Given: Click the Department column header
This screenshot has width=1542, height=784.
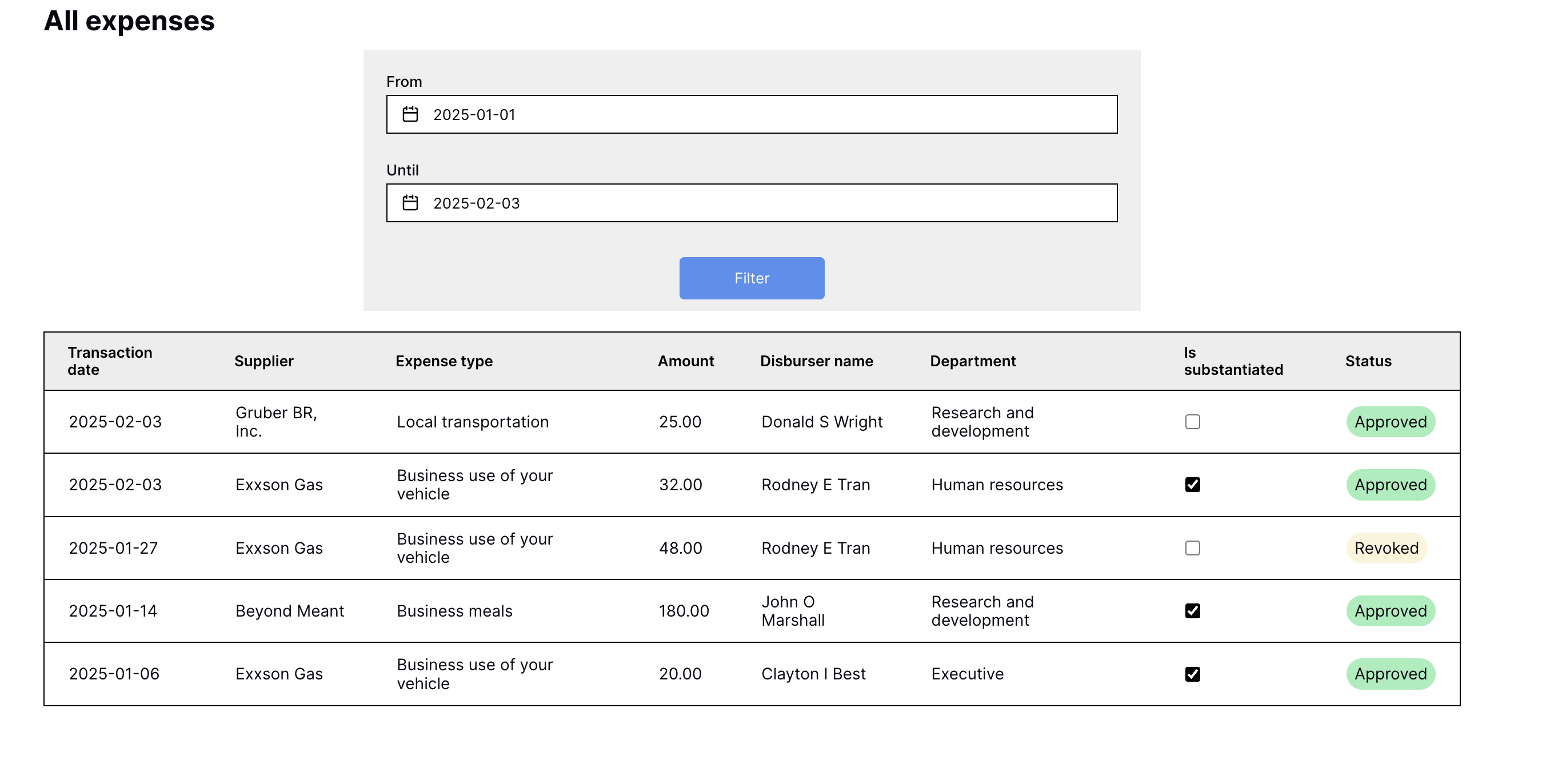Looking at the screenshot, I should 973,361.
